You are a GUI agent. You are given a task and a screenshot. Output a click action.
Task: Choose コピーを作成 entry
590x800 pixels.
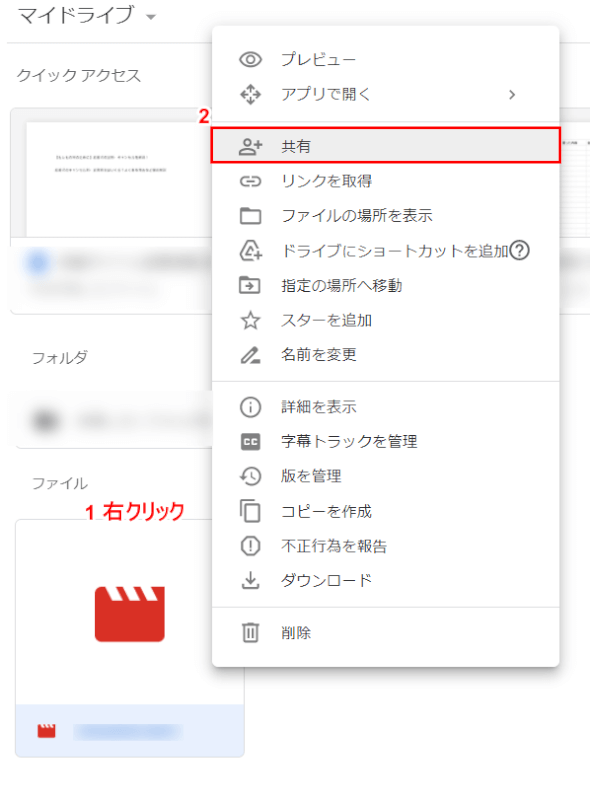[385, 511]
